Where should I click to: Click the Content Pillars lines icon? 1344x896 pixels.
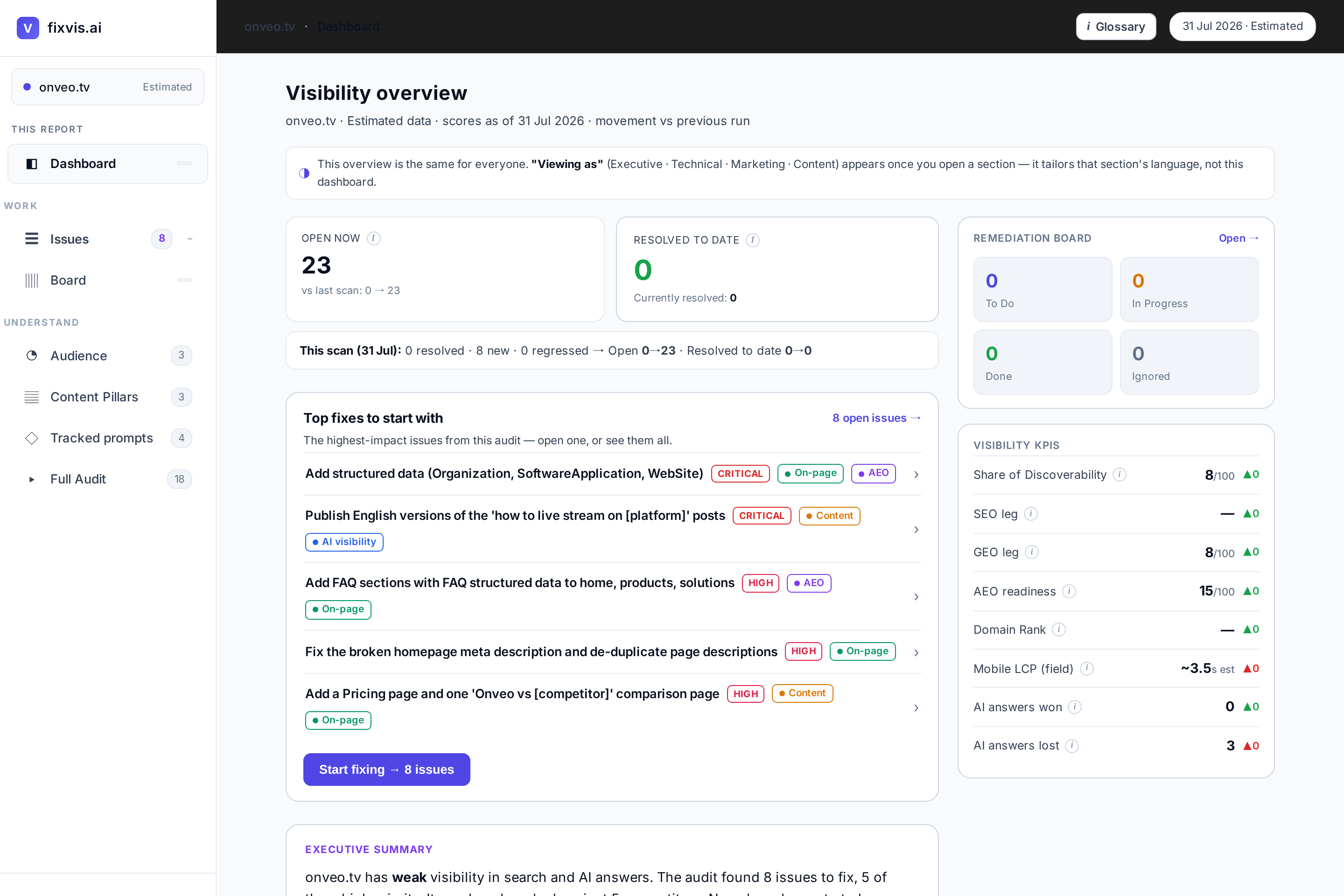pyautogui.click(x=32, y=397)
